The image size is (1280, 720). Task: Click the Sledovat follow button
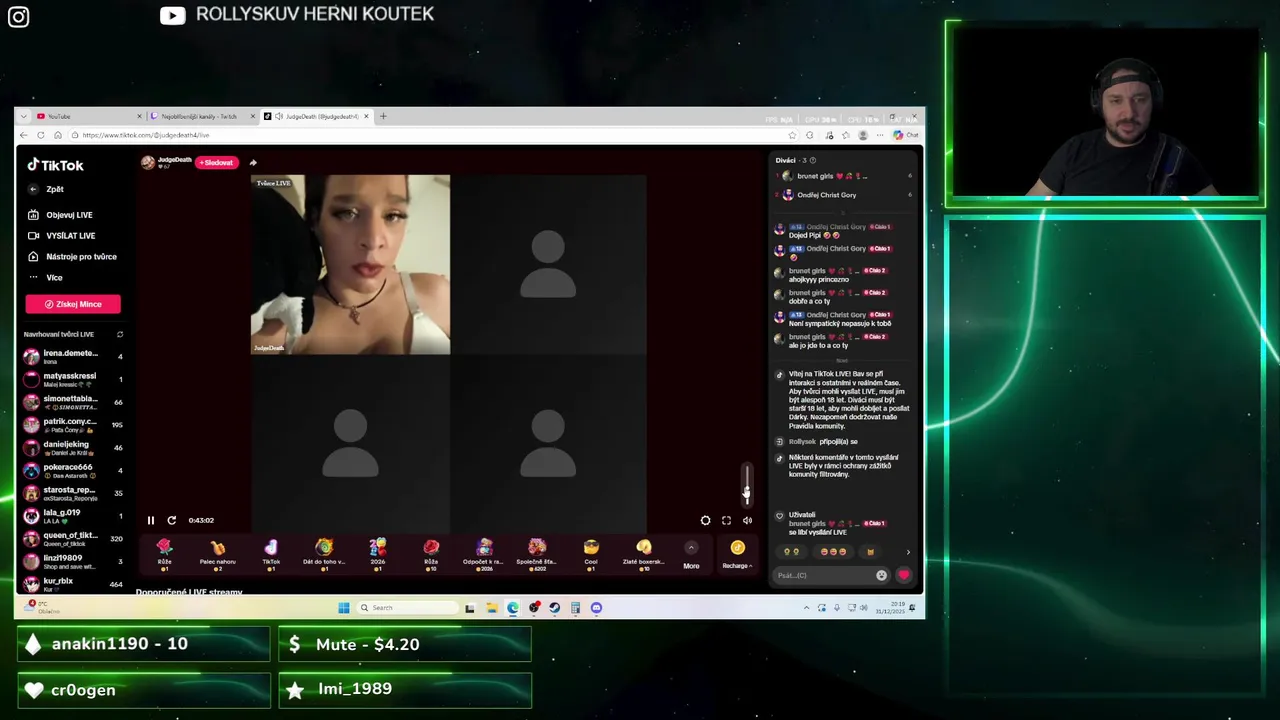tap(217, 162)
